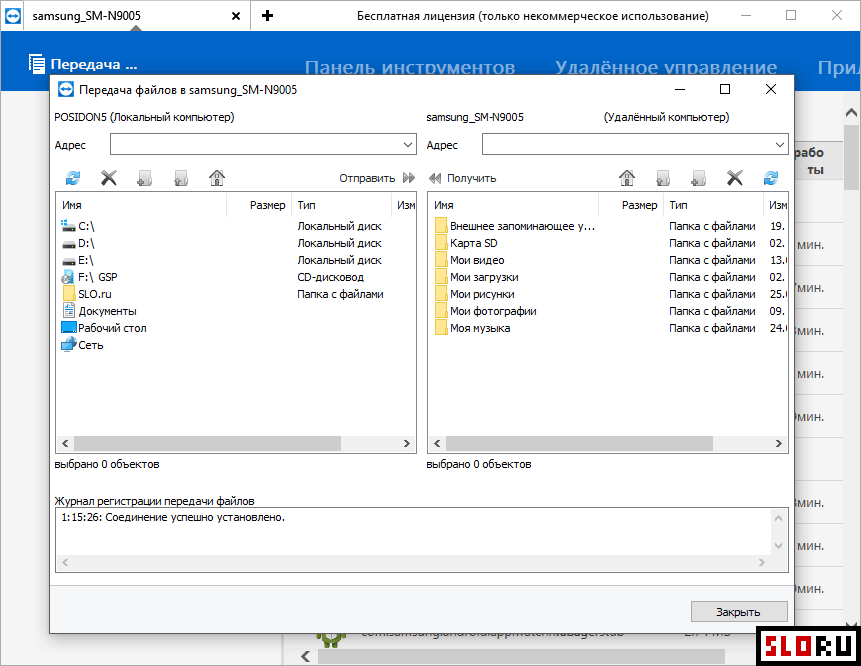Select the E:\ drive row
Viewport: 861px width, 666px height.
pos(236,260)
